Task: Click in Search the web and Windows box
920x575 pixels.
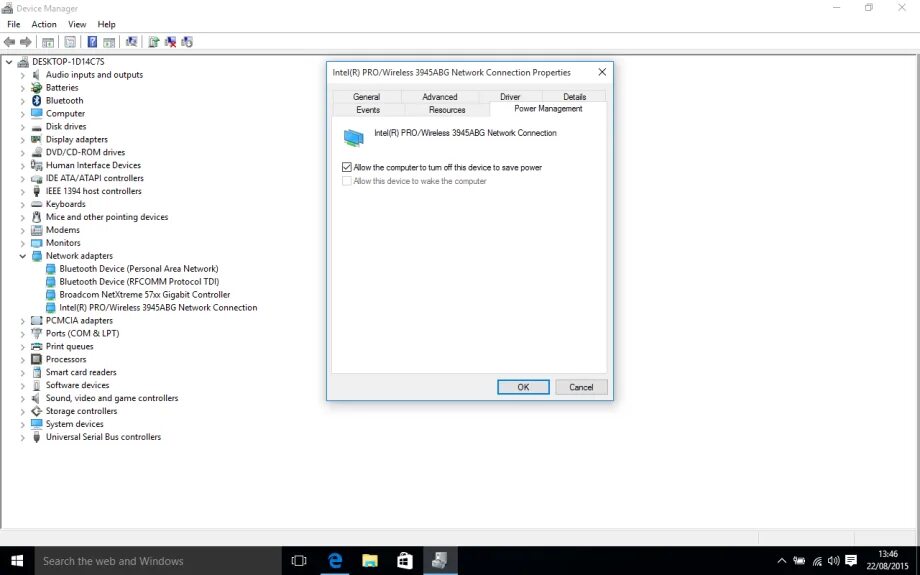Action: (x=158, y=561)
